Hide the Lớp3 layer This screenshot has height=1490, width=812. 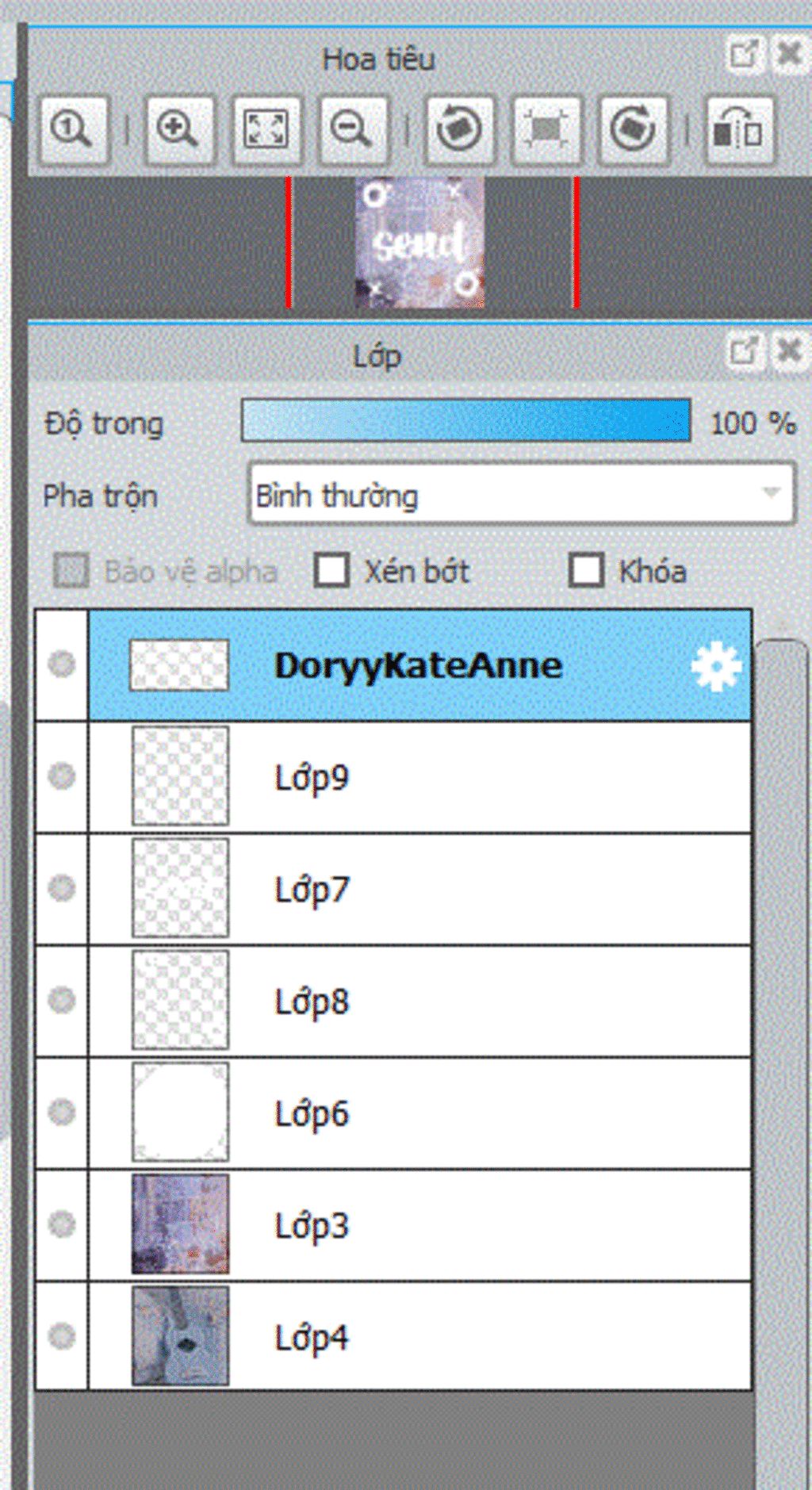(x=62, y=1224)
